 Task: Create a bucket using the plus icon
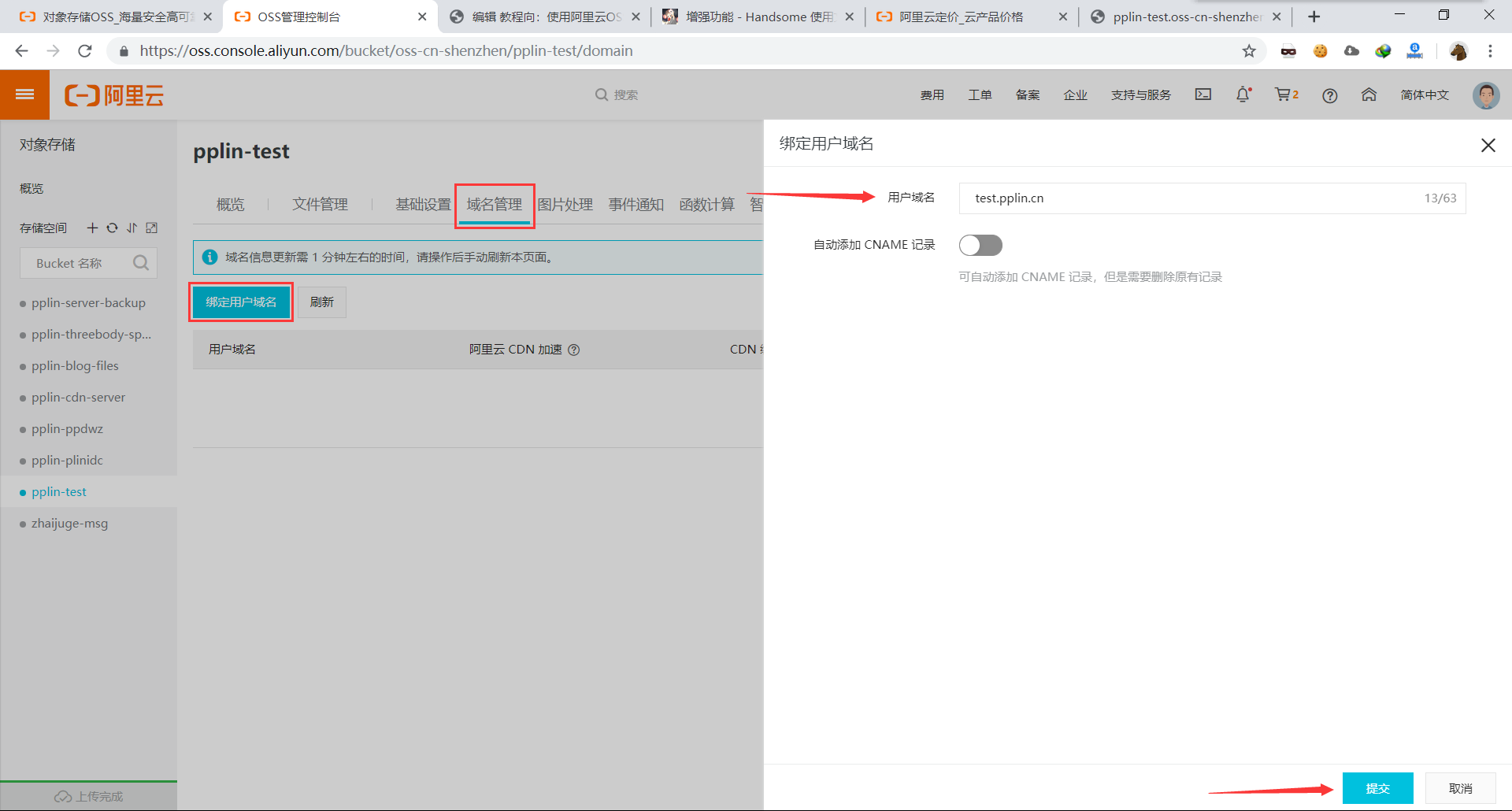pos(92,228)
